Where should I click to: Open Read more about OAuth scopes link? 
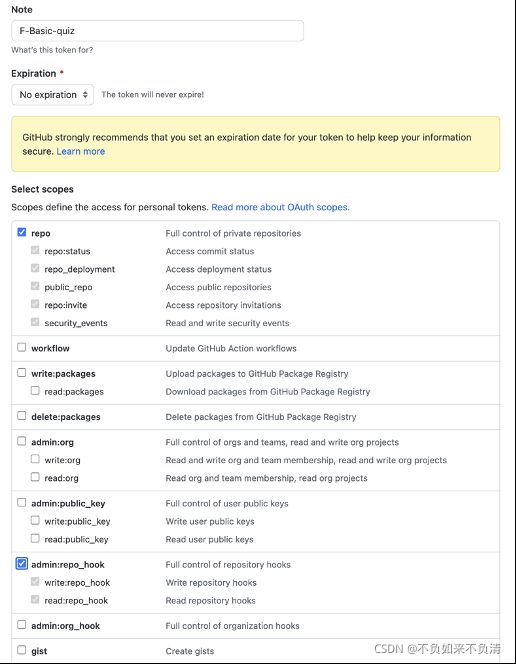click(280, 207)
